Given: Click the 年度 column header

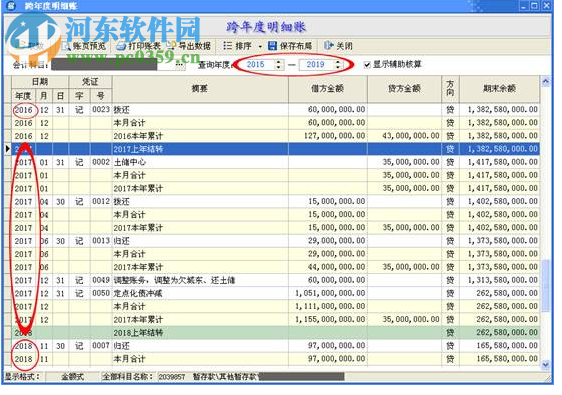Looking at the screenshot, I should (23, 96).
